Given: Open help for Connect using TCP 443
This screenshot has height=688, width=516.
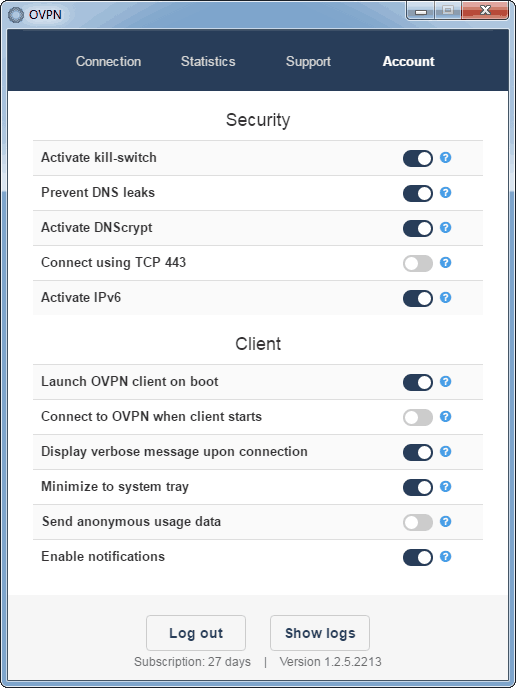Looking at the screenshot, I should pyautogui.click(x=445, y=263).
